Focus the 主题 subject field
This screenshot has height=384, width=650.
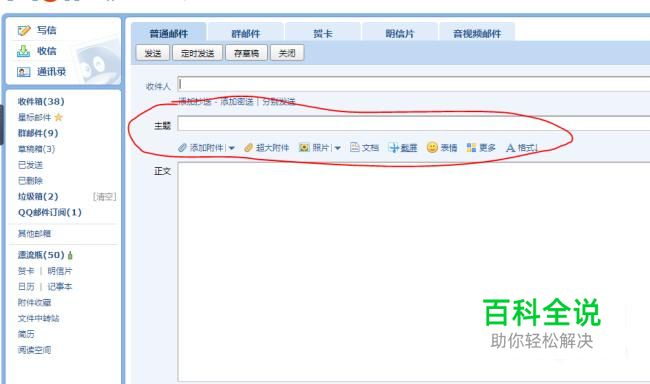[x=414, y=124]
